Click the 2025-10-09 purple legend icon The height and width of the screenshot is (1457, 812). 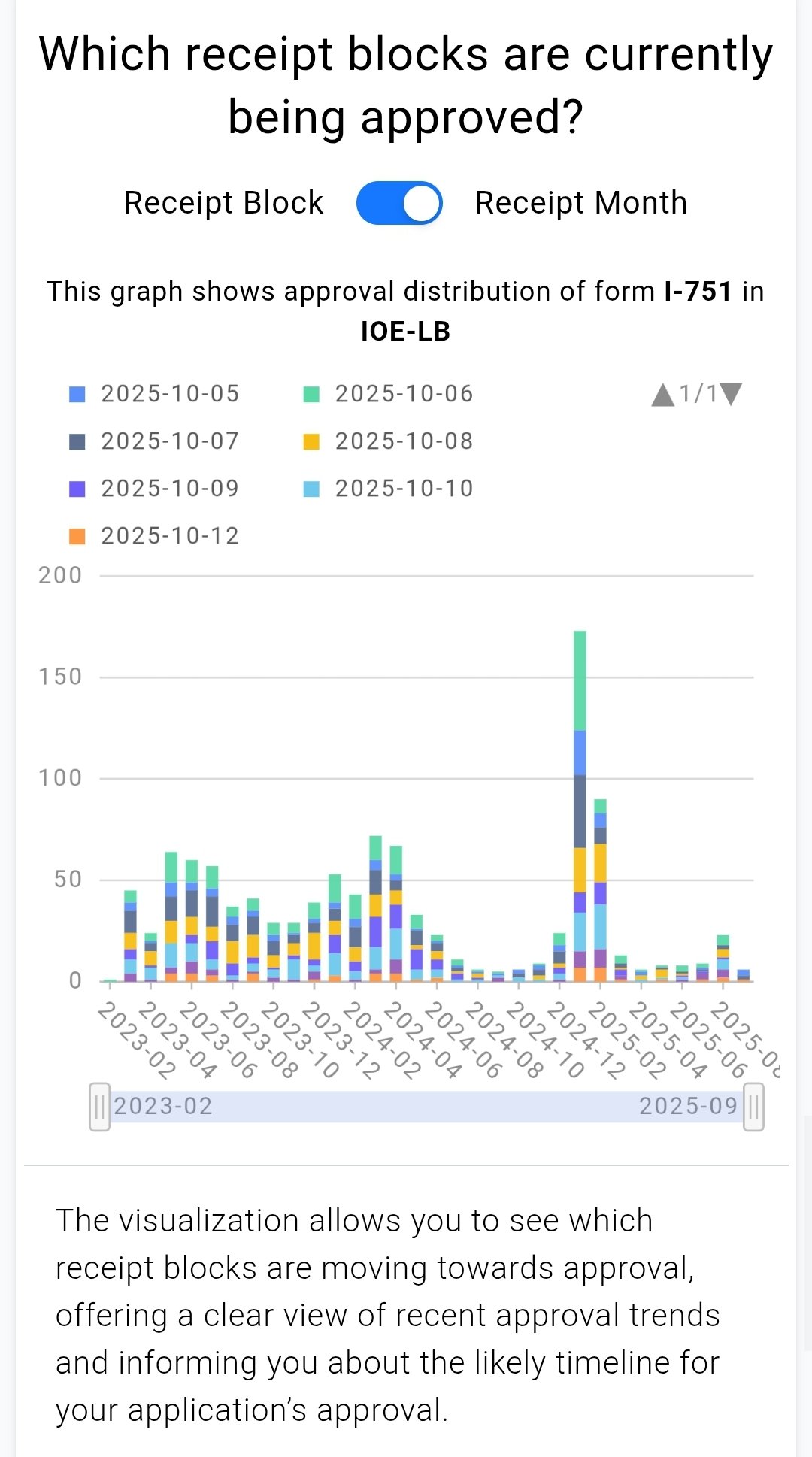pos(77,489)
